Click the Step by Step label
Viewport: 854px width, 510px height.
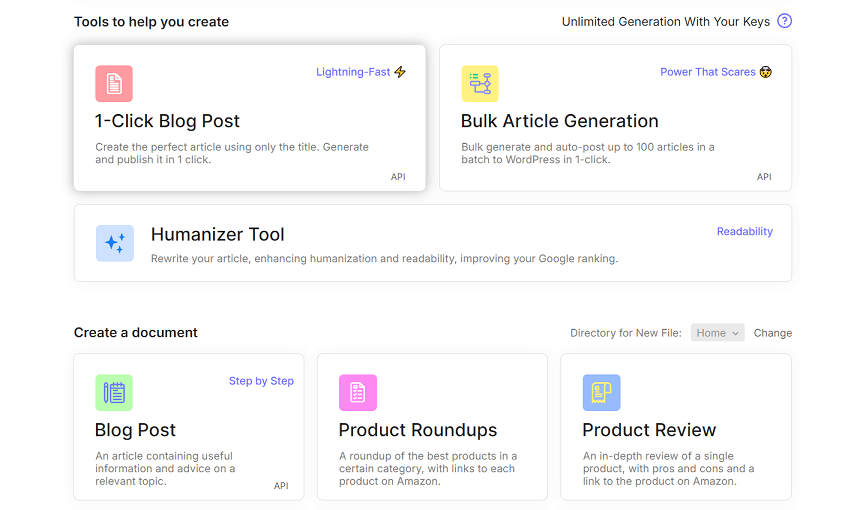261,381
